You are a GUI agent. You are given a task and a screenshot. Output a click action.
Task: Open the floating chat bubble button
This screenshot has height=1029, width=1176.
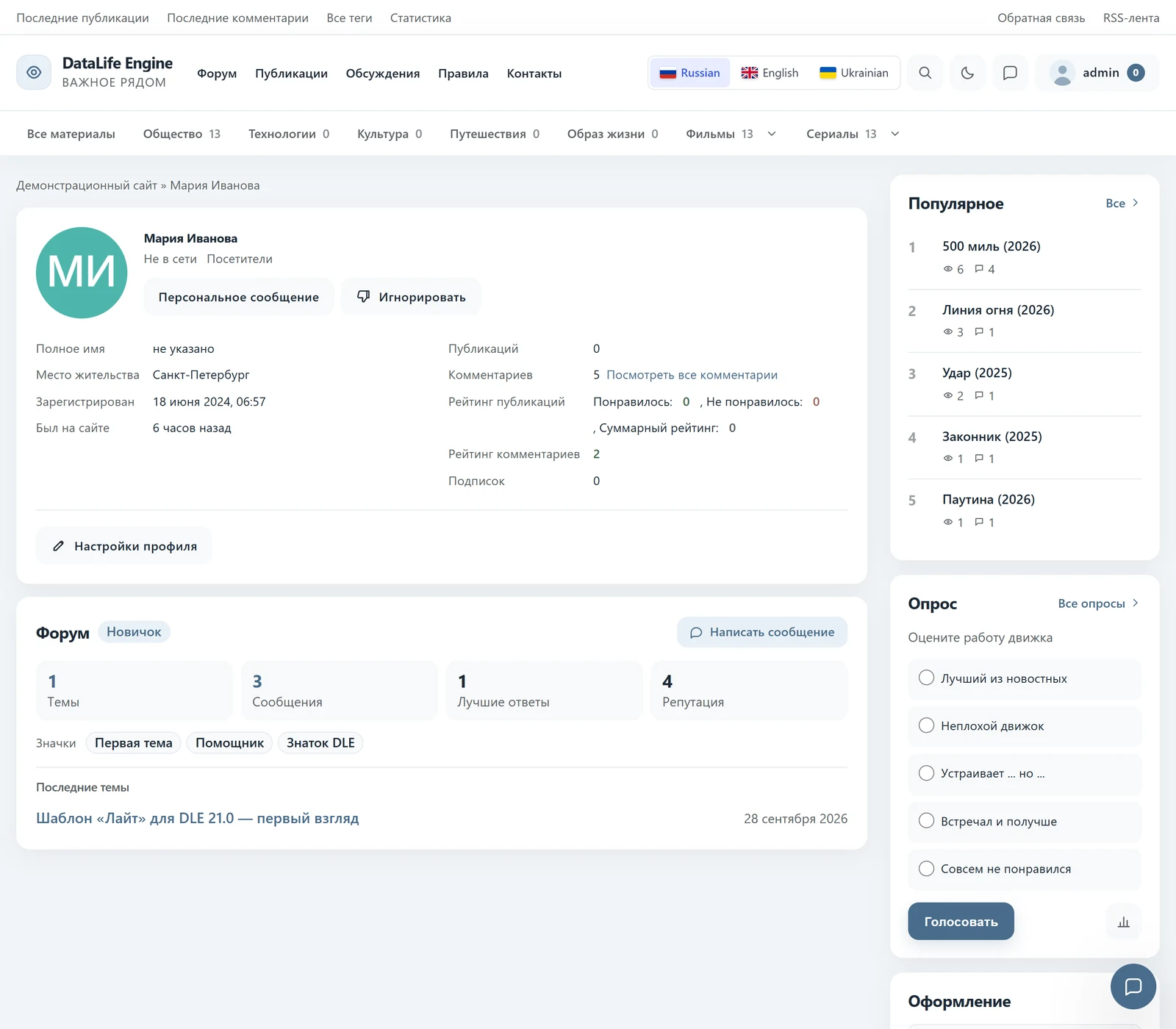pyautogui.click(x=1133, y=986)
